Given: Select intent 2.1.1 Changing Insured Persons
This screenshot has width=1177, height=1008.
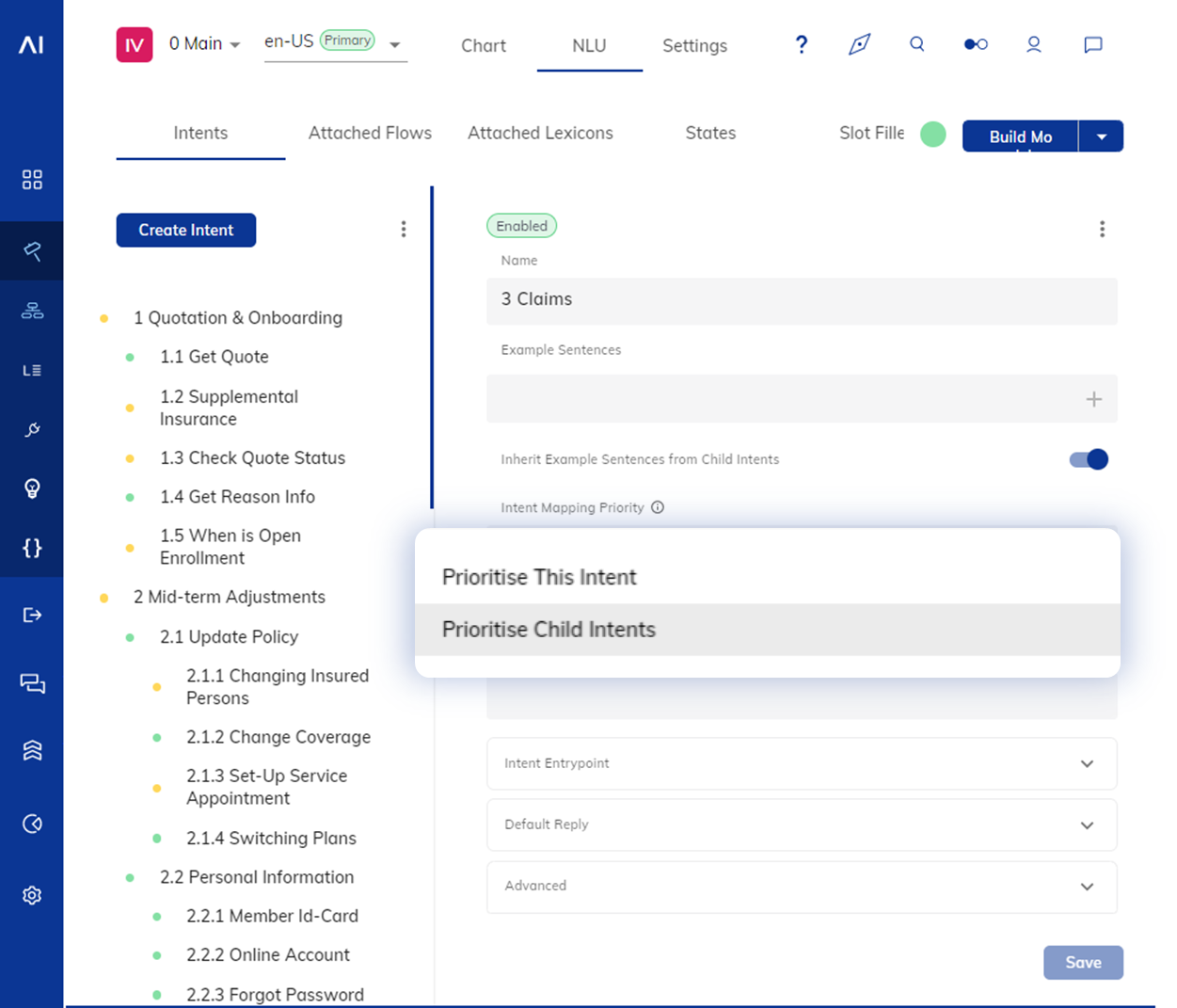Looking at the screenshot, I should pos(278,686).
